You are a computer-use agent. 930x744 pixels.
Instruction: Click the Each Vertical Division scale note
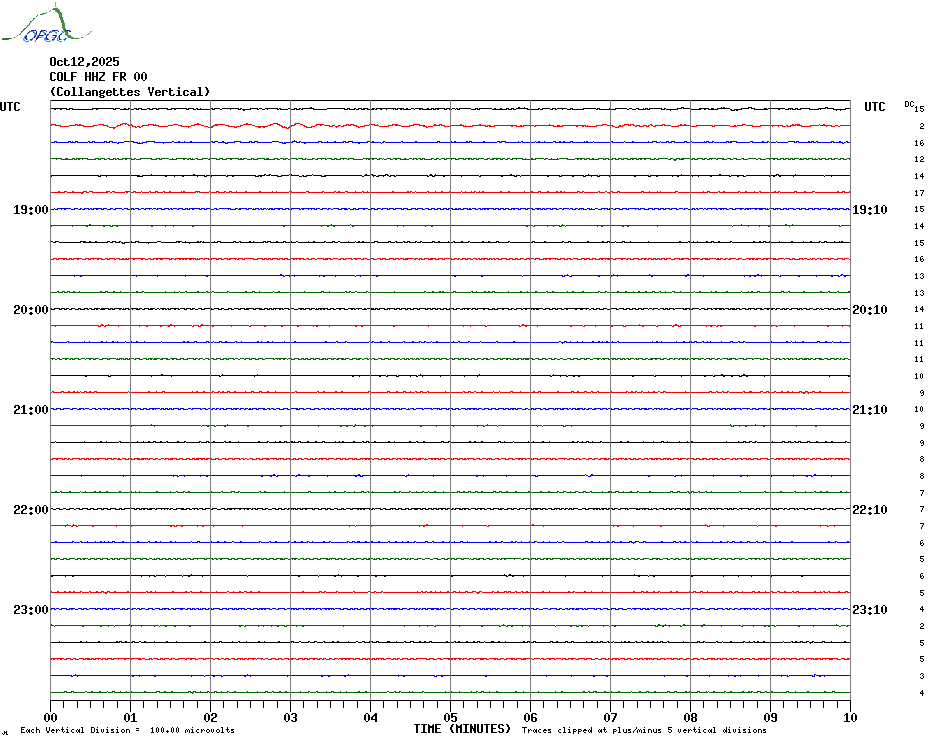coord(127,730)
